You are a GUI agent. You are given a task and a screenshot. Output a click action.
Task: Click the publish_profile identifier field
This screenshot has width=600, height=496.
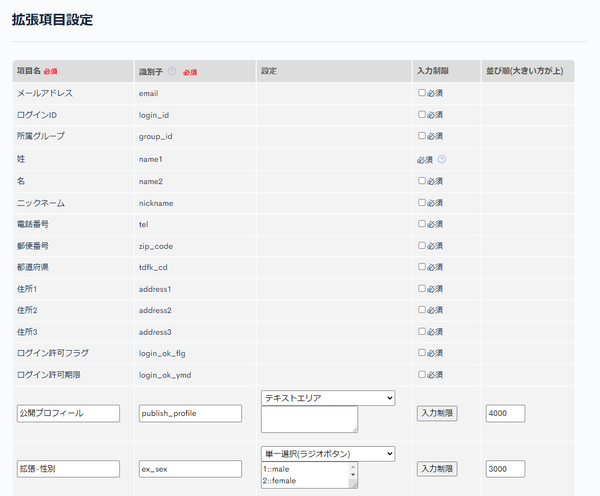pos(190,413)
